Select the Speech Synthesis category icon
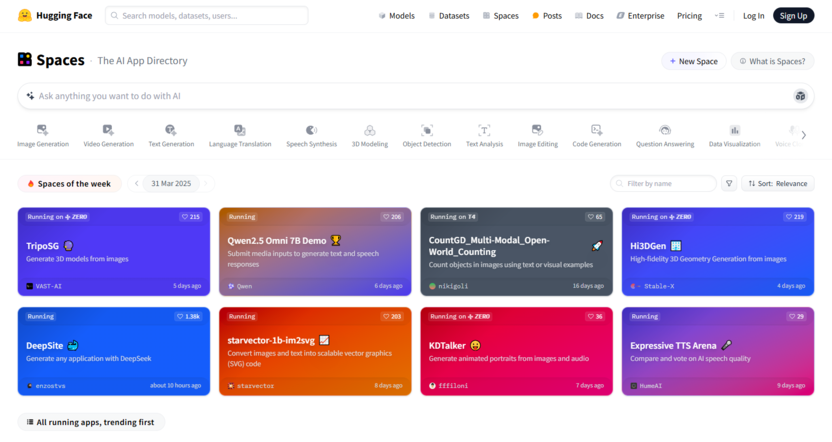 click(x=311, y=131)
